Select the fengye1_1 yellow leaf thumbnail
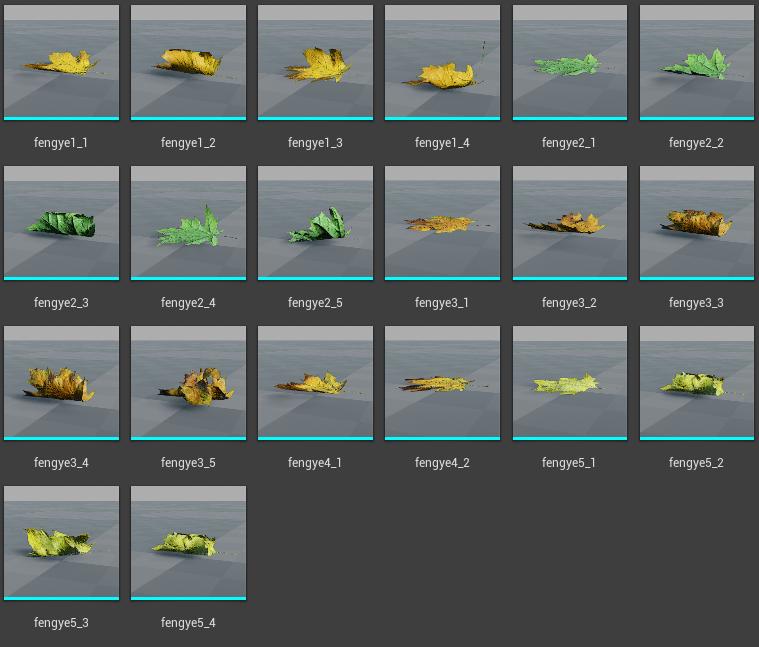 pyautogui.click(x=61, y=62)
